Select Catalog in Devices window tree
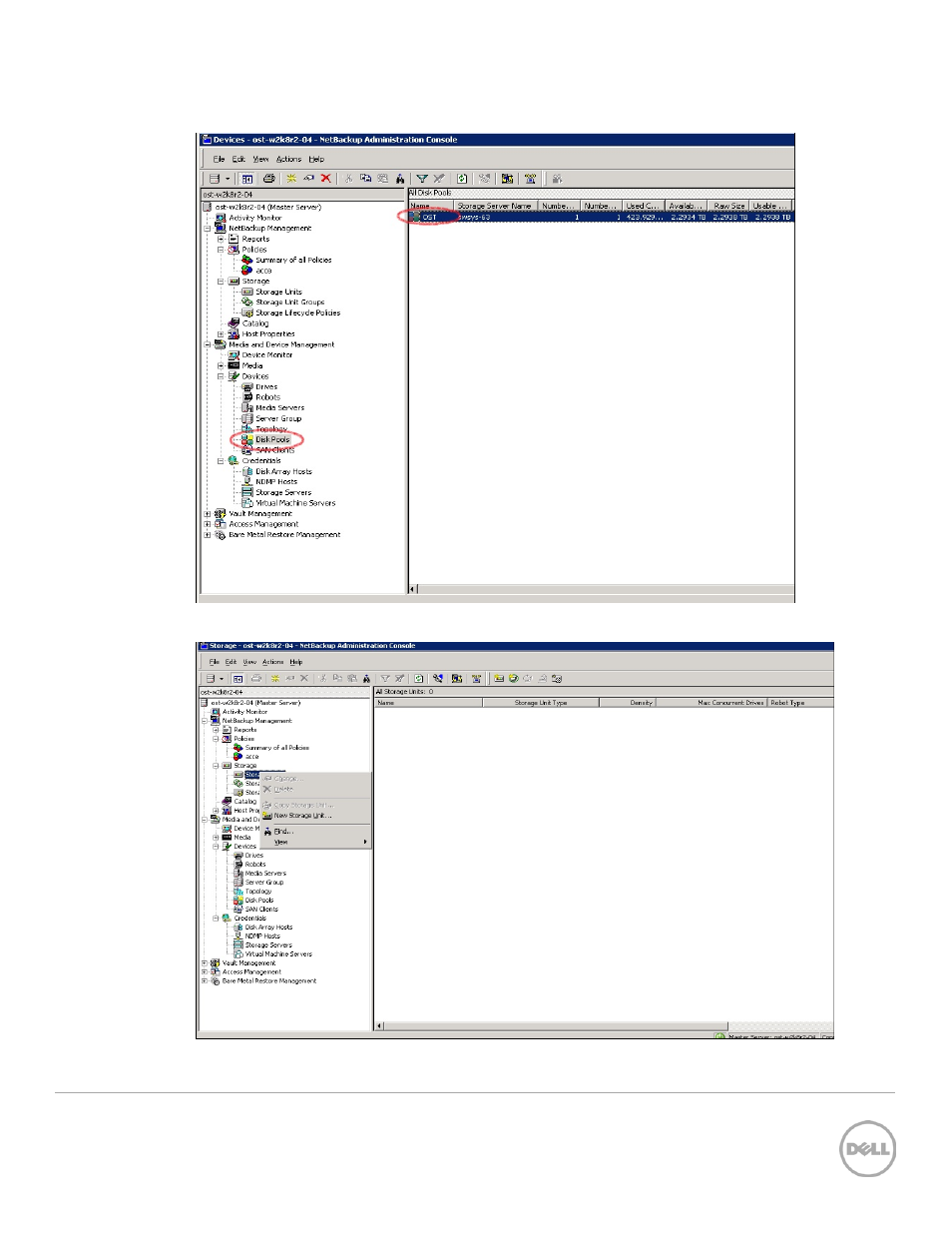This screenshot has height=1233, width=952. pos(255,323)
